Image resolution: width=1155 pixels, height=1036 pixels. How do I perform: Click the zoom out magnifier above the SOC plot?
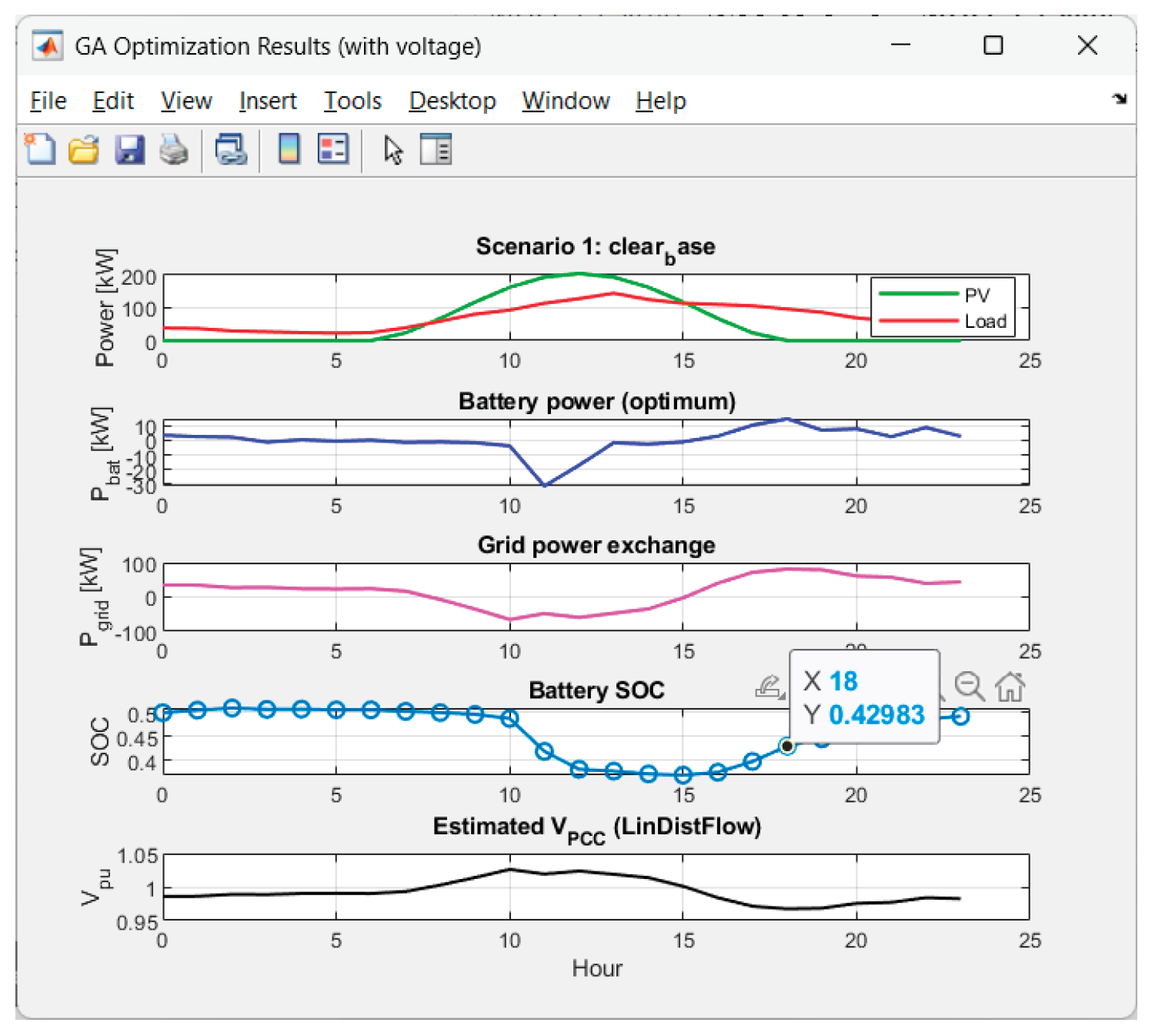[969, 686]
